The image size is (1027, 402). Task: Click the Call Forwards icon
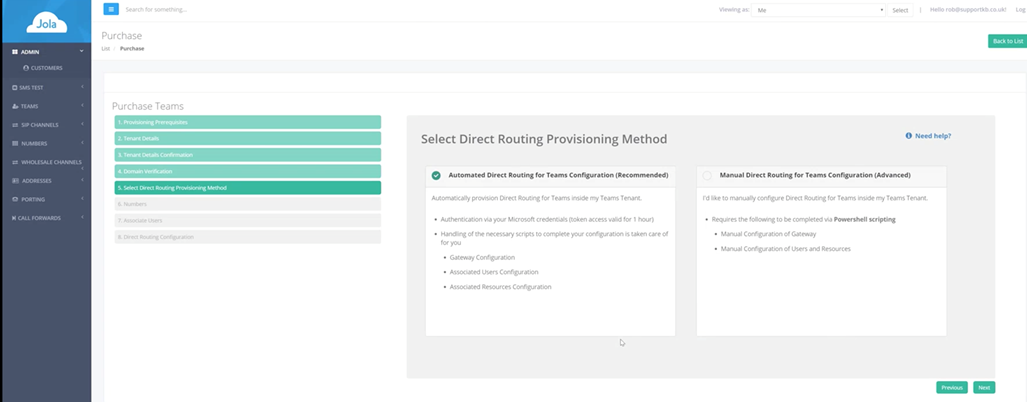[14, 218]
